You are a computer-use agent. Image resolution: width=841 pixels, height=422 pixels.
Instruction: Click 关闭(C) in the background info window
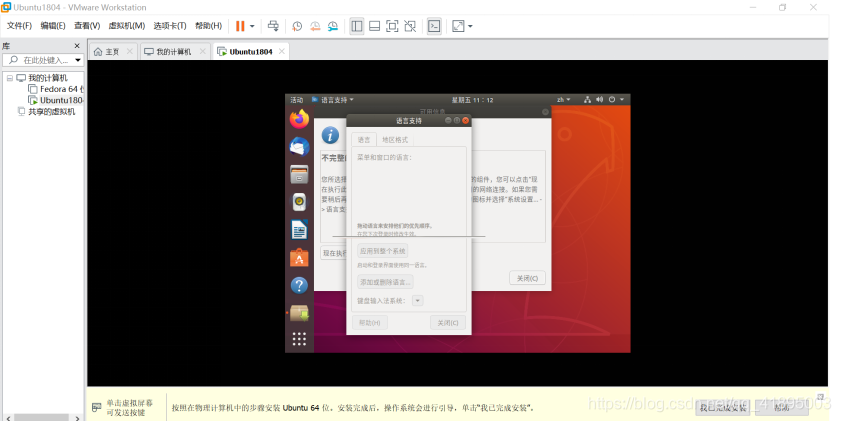pyautogui.click(x=527, y=278)
